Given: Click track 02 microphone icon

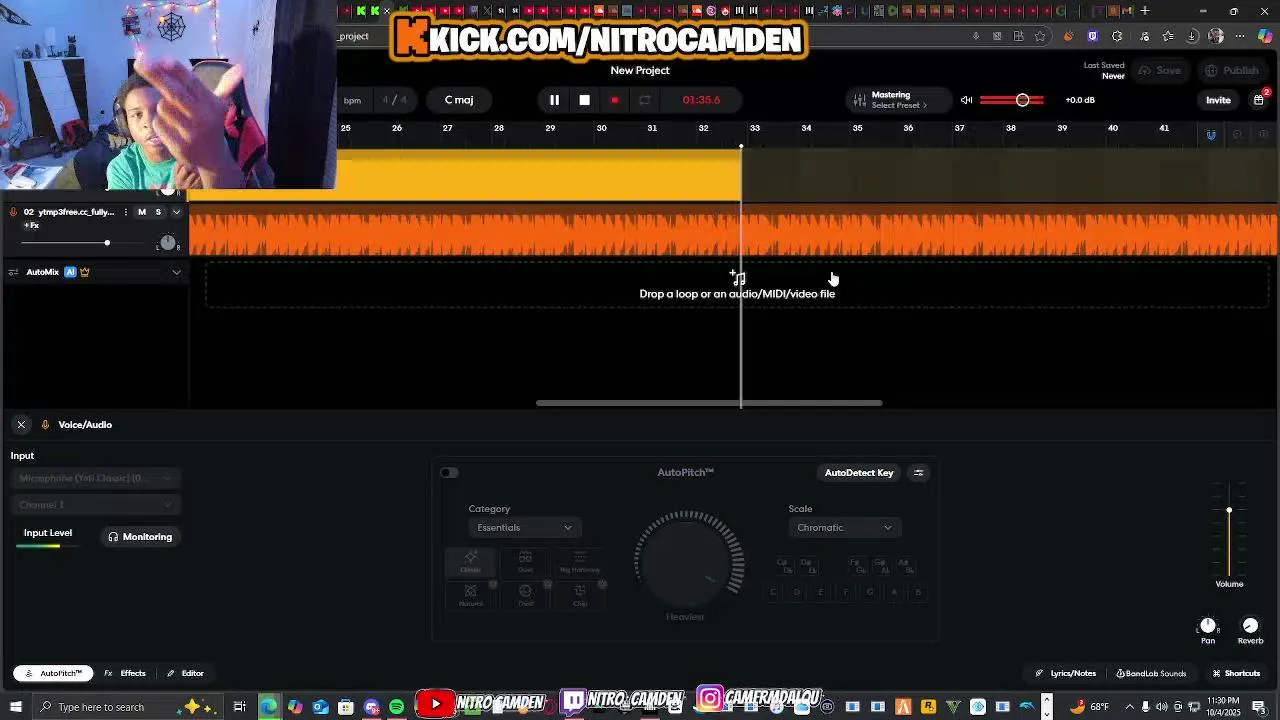Looking at the screenshot, I should coord(13,212).
